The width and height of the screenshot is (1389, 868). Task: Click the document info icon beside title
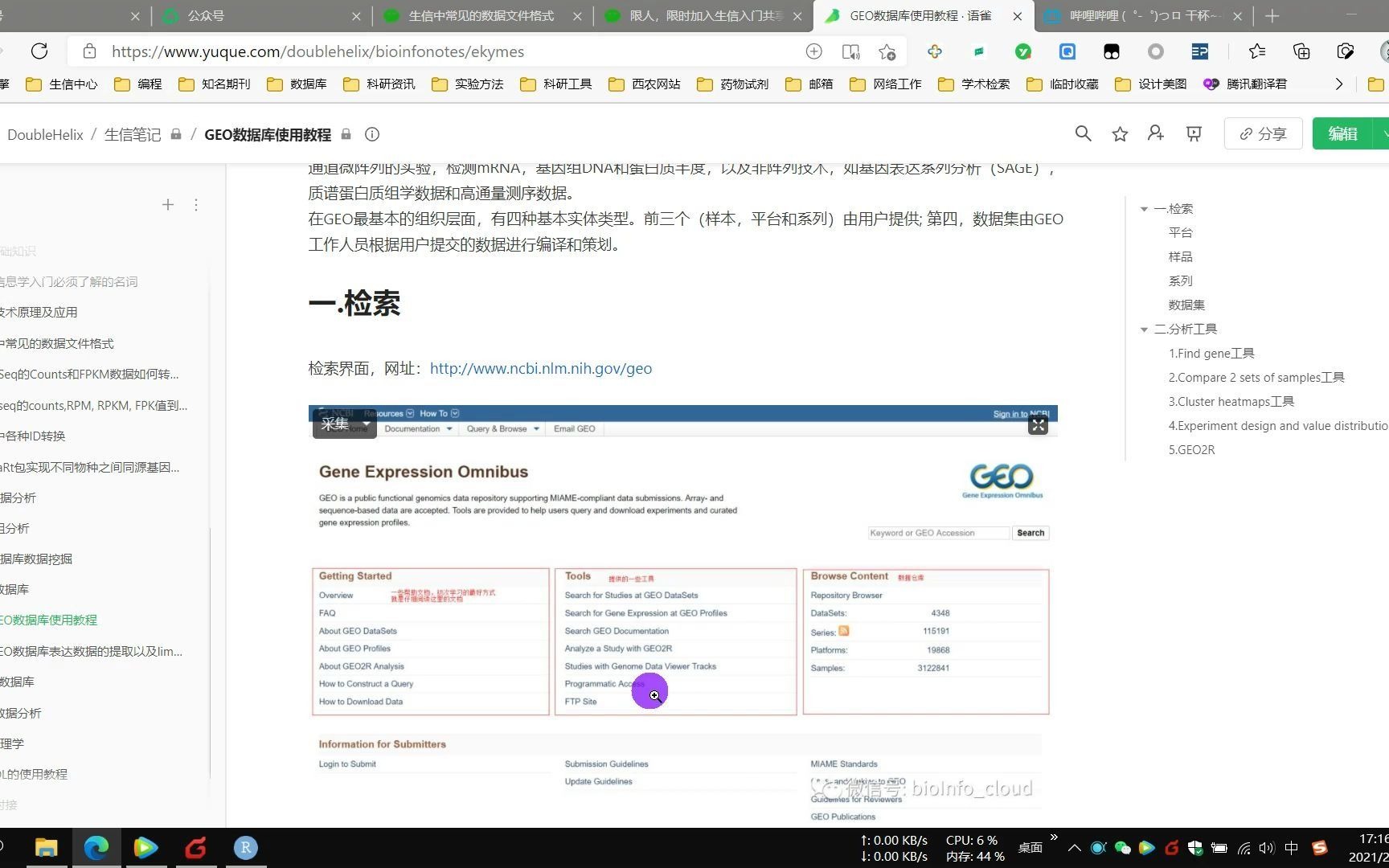[371, 134]
